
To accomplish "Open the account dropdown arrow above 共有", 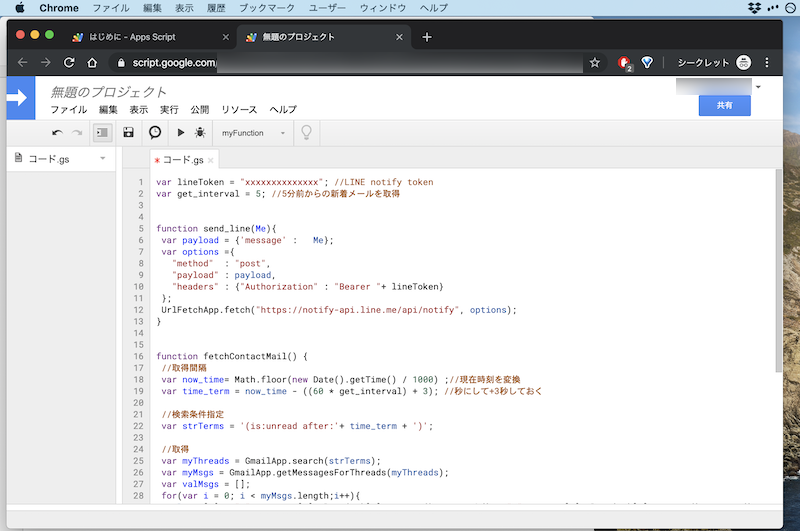I will point(758,87).
